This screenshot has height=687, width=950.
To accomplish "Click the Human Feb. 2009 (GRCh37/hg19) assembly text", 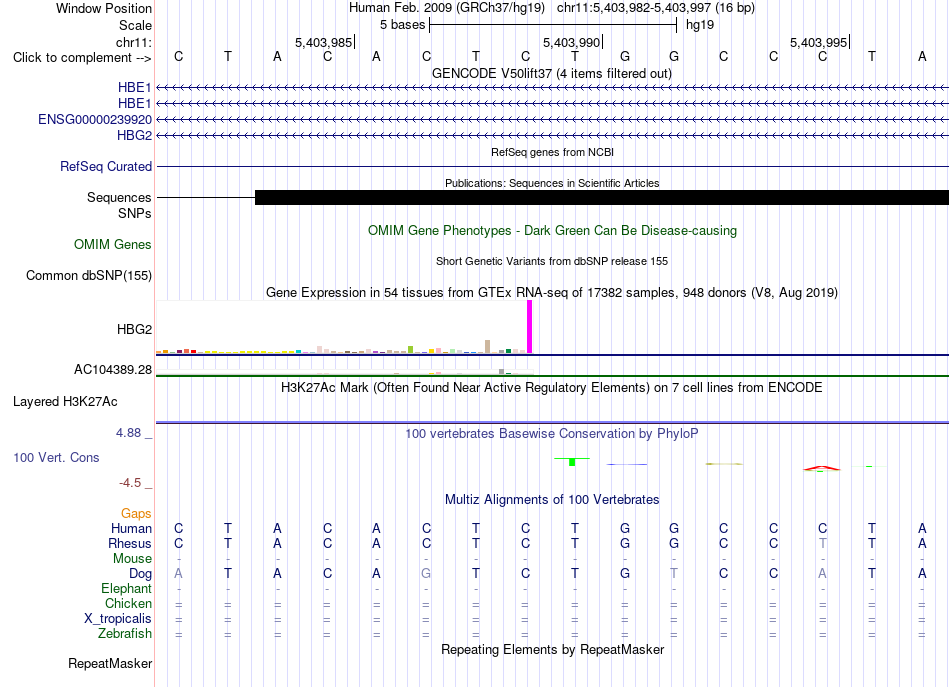I will click(x=447, y=8).
